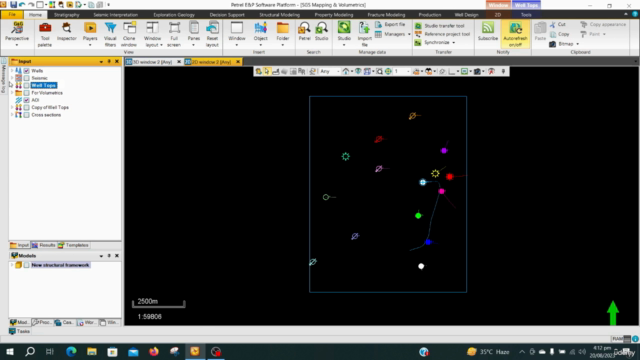Click the white well symbol on the map

pos(421,266)
